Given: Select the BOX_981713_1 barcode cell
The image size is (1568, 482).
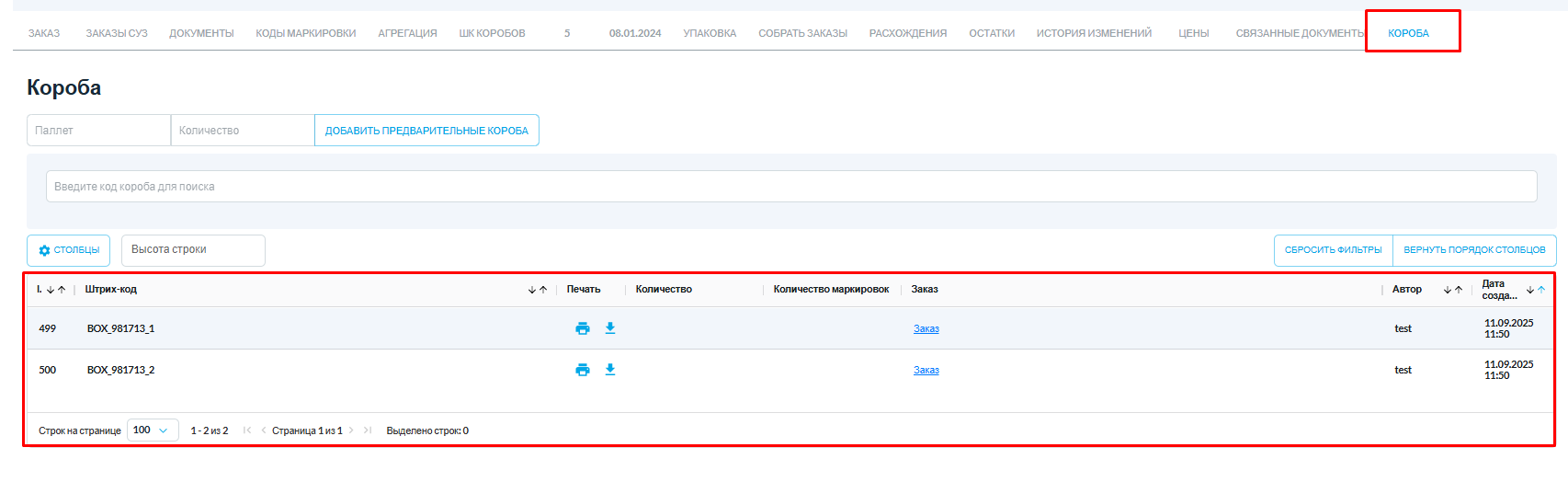Looking at the screenshot, I should (120, 328).
